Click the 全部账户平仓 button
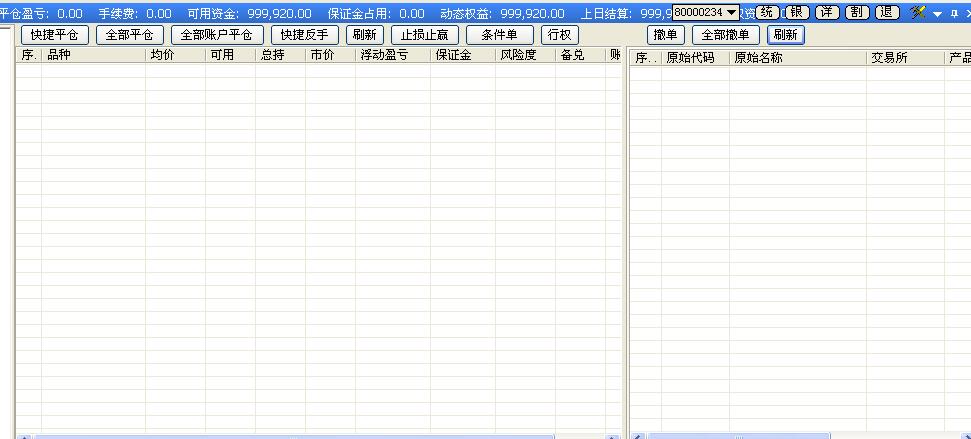This screenshot has width=971, height=439. pos(217,35)
